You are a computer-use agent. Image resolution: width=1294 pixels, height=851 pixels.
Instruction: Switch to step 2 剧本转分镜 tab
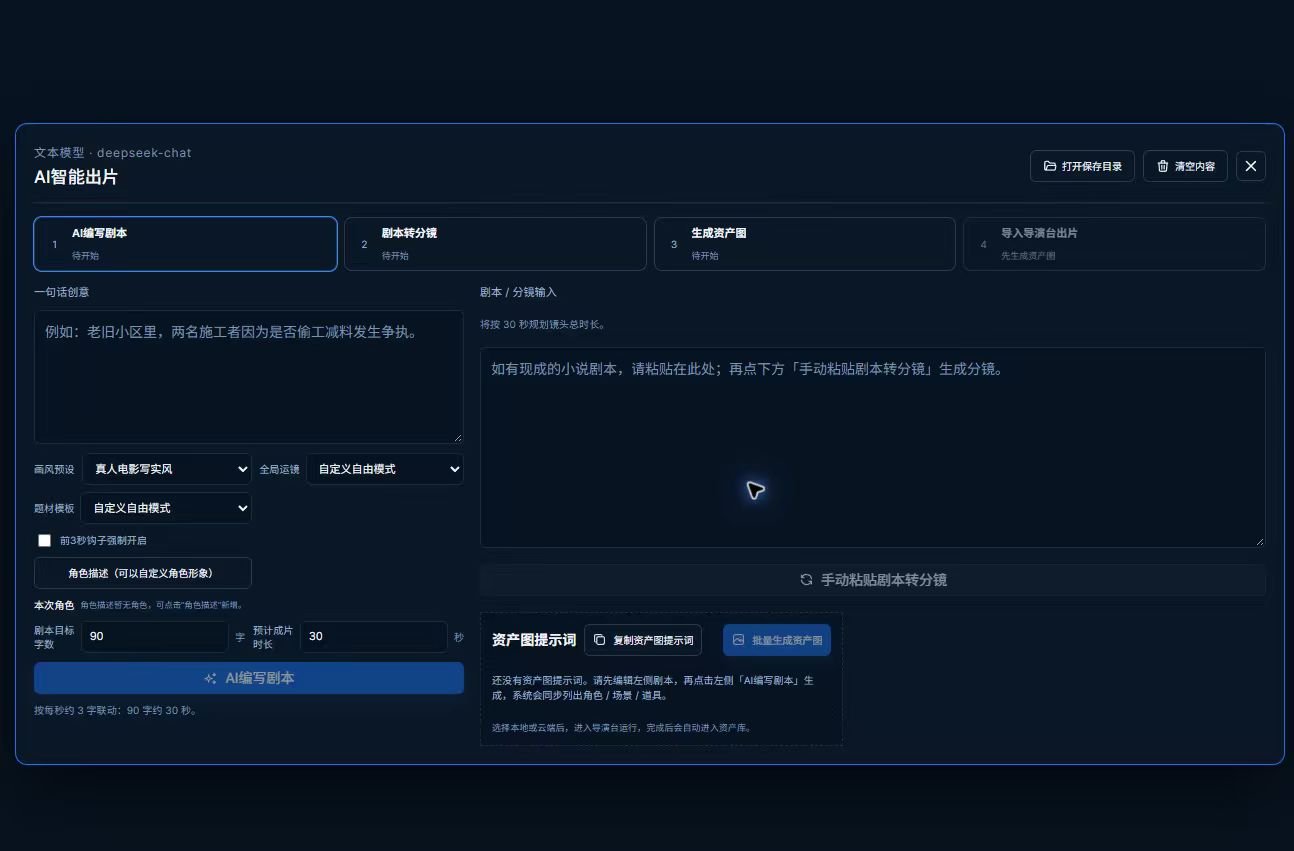pyautogui.click(x=495, y=244)
